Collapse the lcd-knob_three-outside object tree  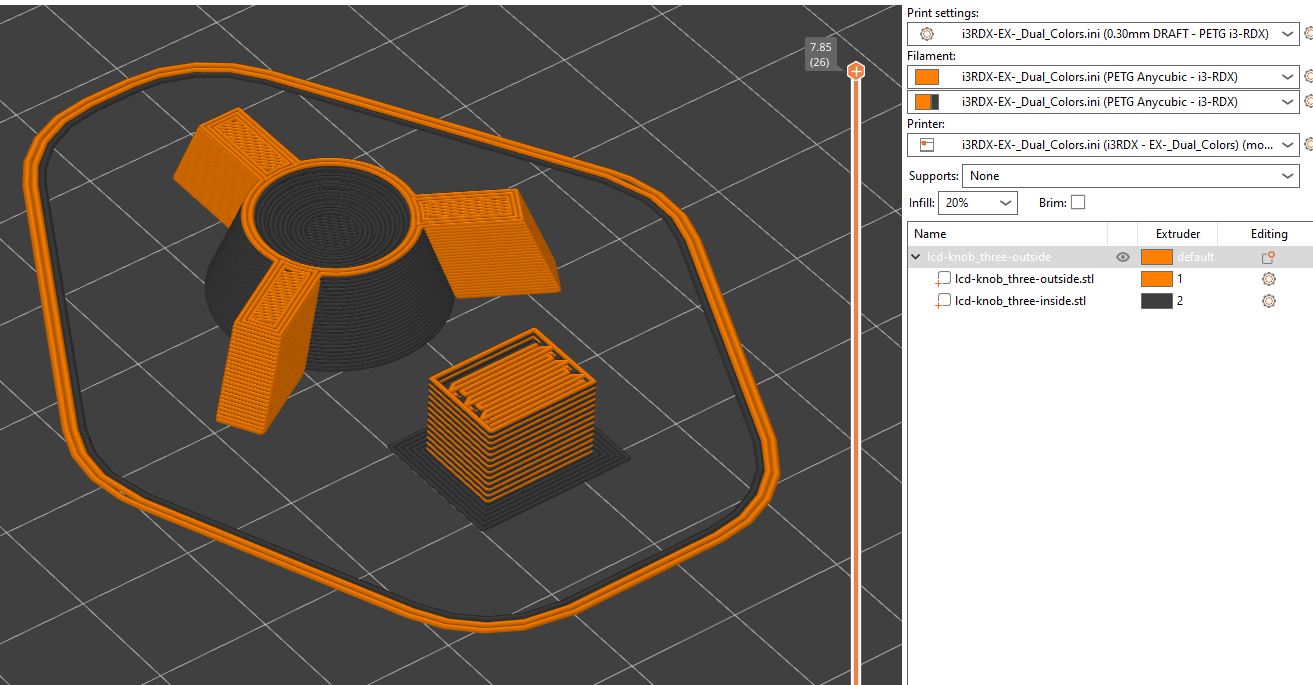click(x=916, y=257)
